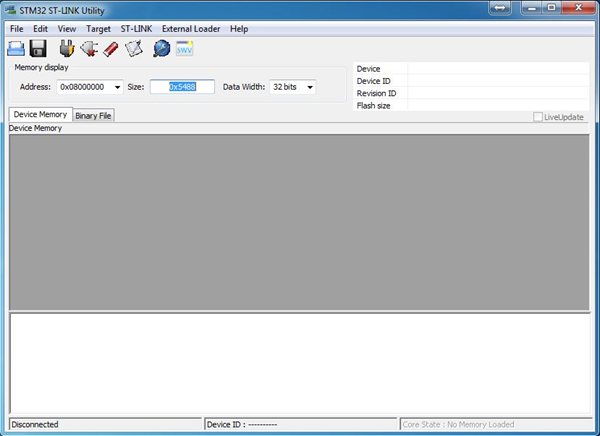600x436 pixels.
Task: Open the View menu
Action: (67, 29)
